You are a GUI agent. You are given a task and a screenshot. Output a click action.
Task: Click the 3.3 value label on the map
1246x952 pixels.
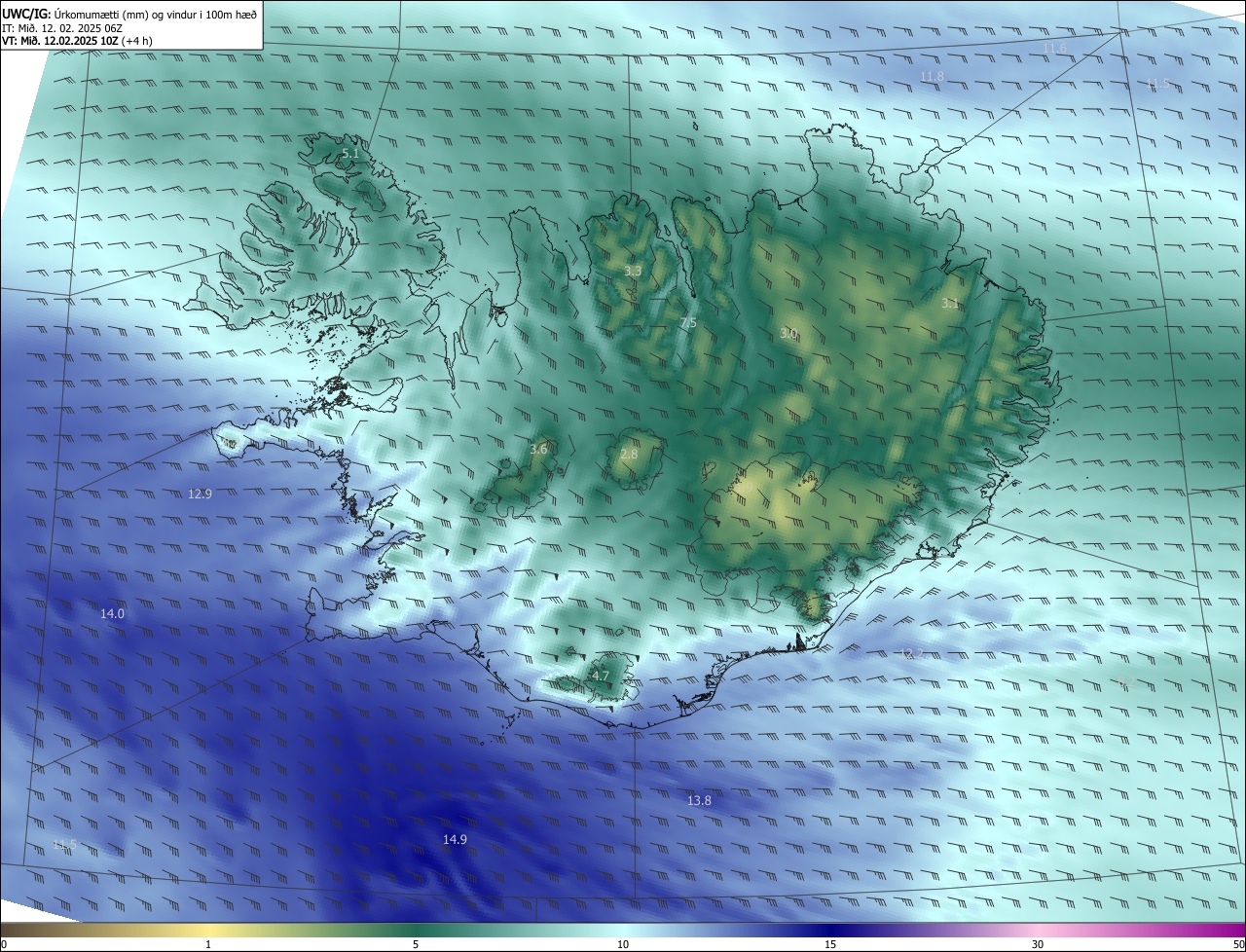(x=633, y=271)
